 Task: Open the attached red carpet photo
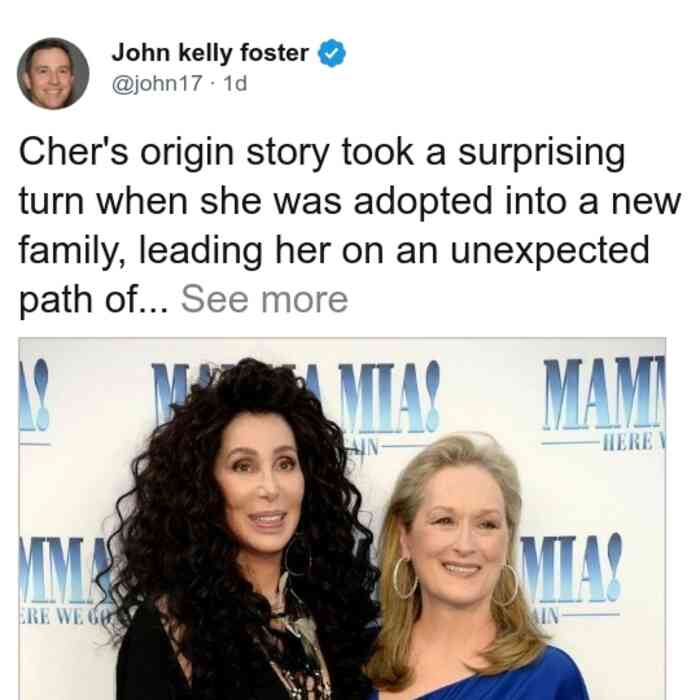342,519
